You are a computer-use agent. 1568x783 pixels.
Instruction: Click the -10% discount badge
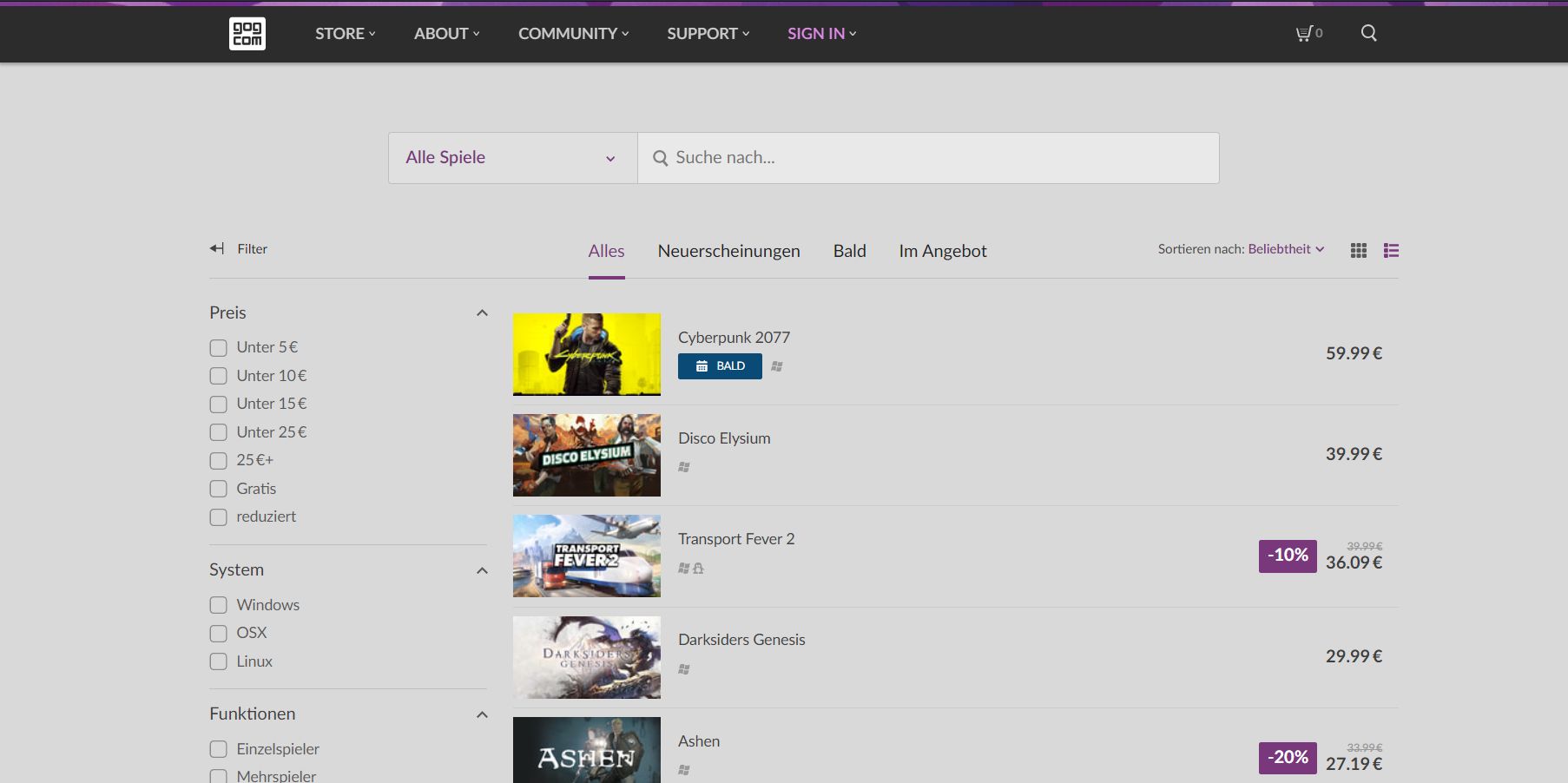point(1288,556)
